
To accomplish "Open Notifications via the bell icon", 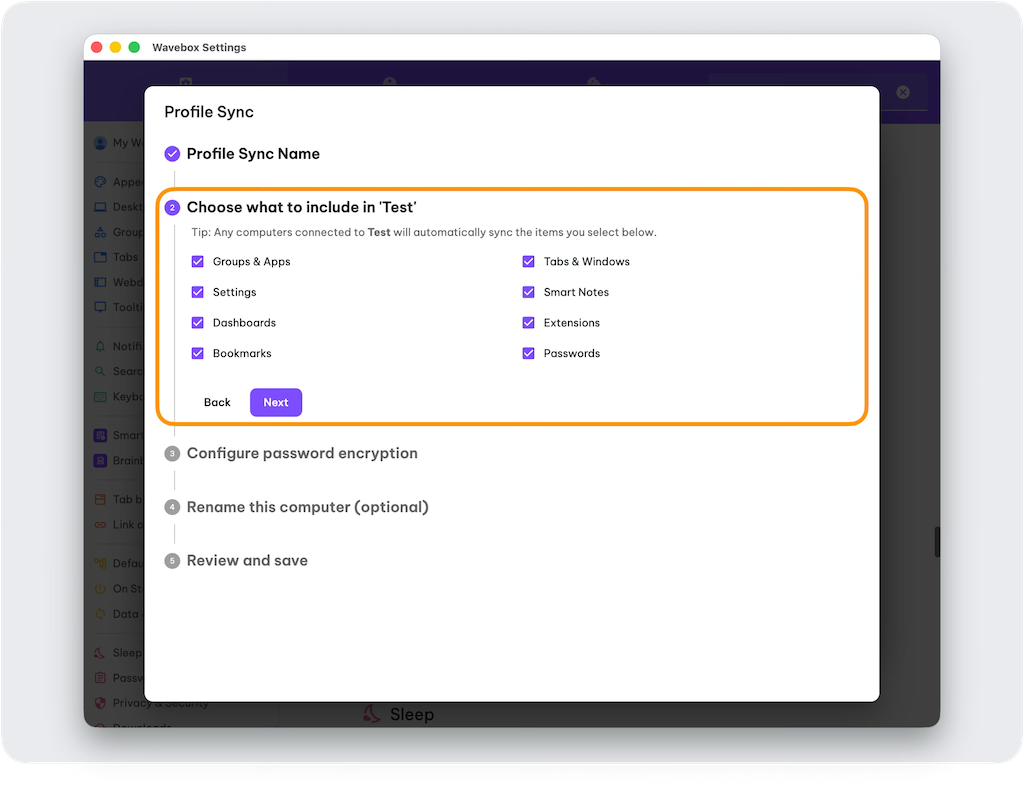I will click(x=100, y=346).
